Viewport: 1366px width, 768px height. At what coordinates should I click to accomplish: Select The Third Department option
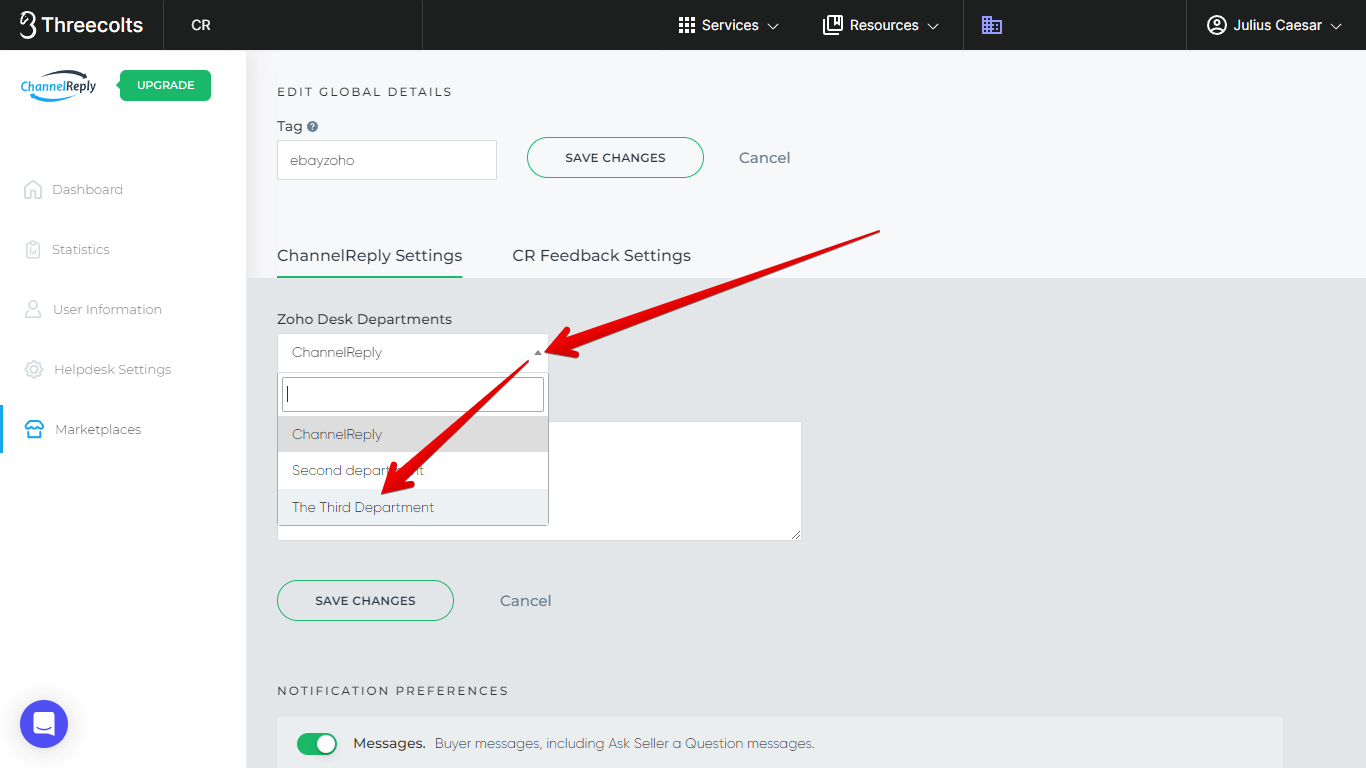(x=413, y=507)
